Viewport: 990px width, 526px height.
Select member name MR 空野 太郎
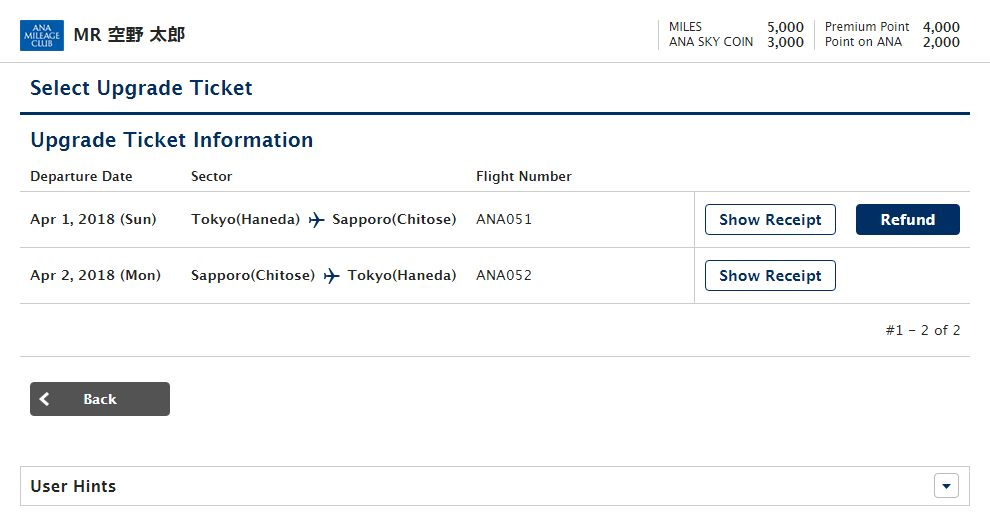(129, 35)
